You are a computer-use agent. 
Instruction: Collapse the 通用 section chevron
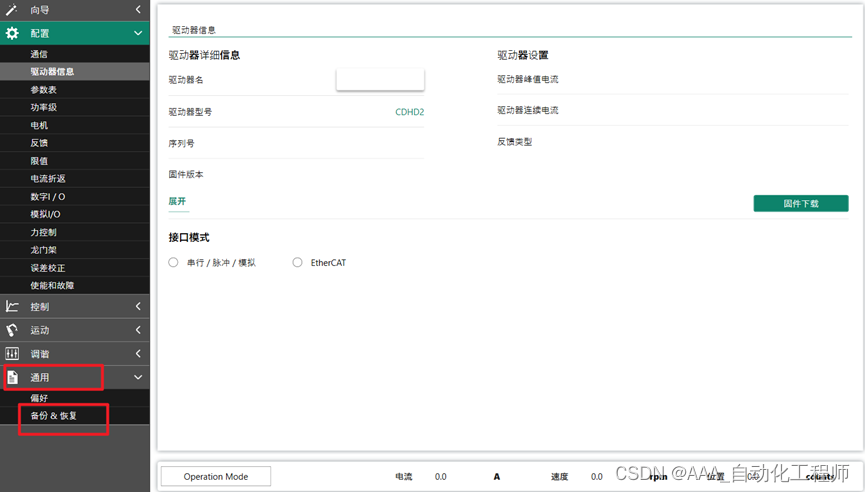click(x=138, y=377)
